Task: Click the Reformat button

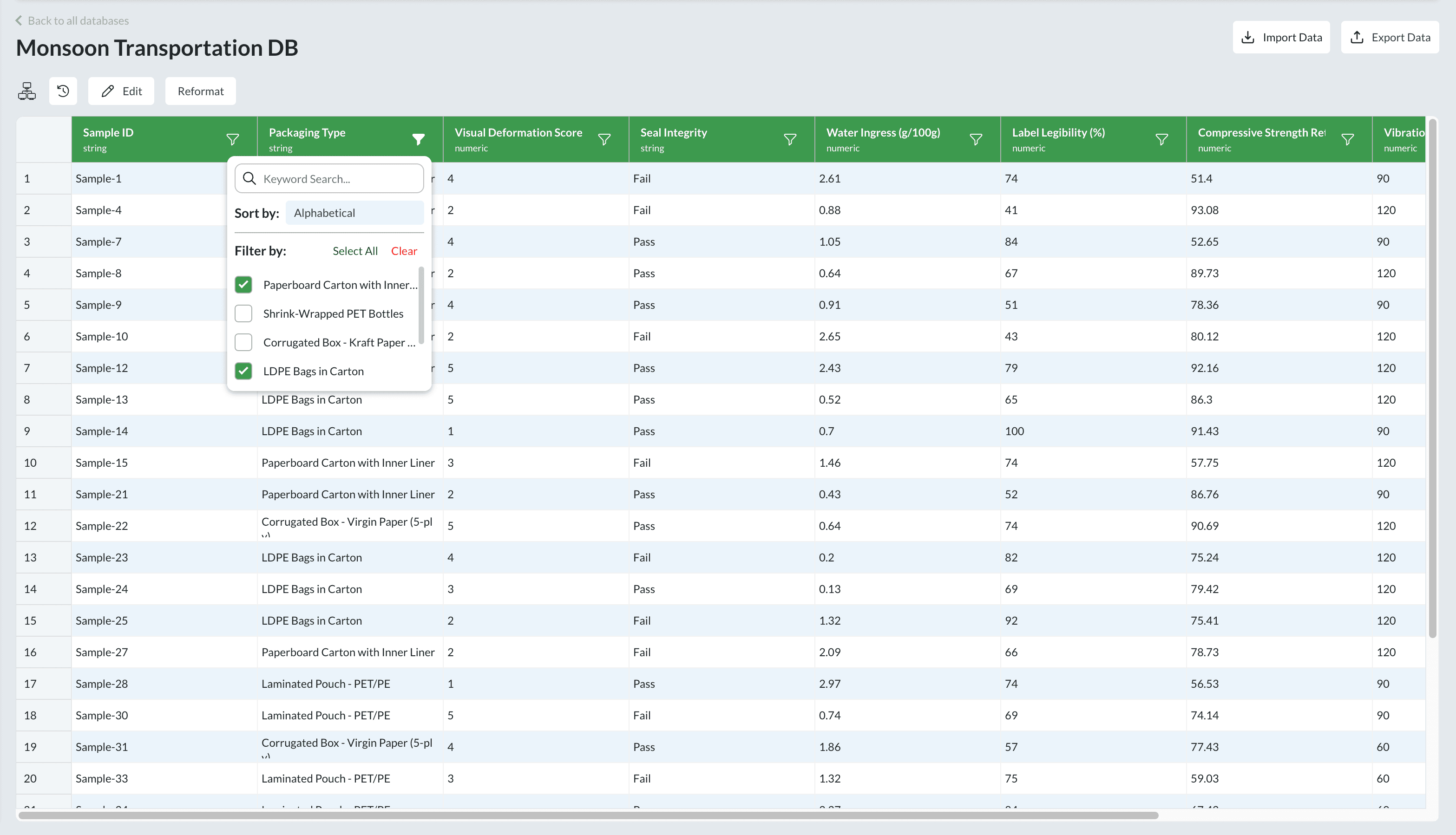Action: (200, 91)
